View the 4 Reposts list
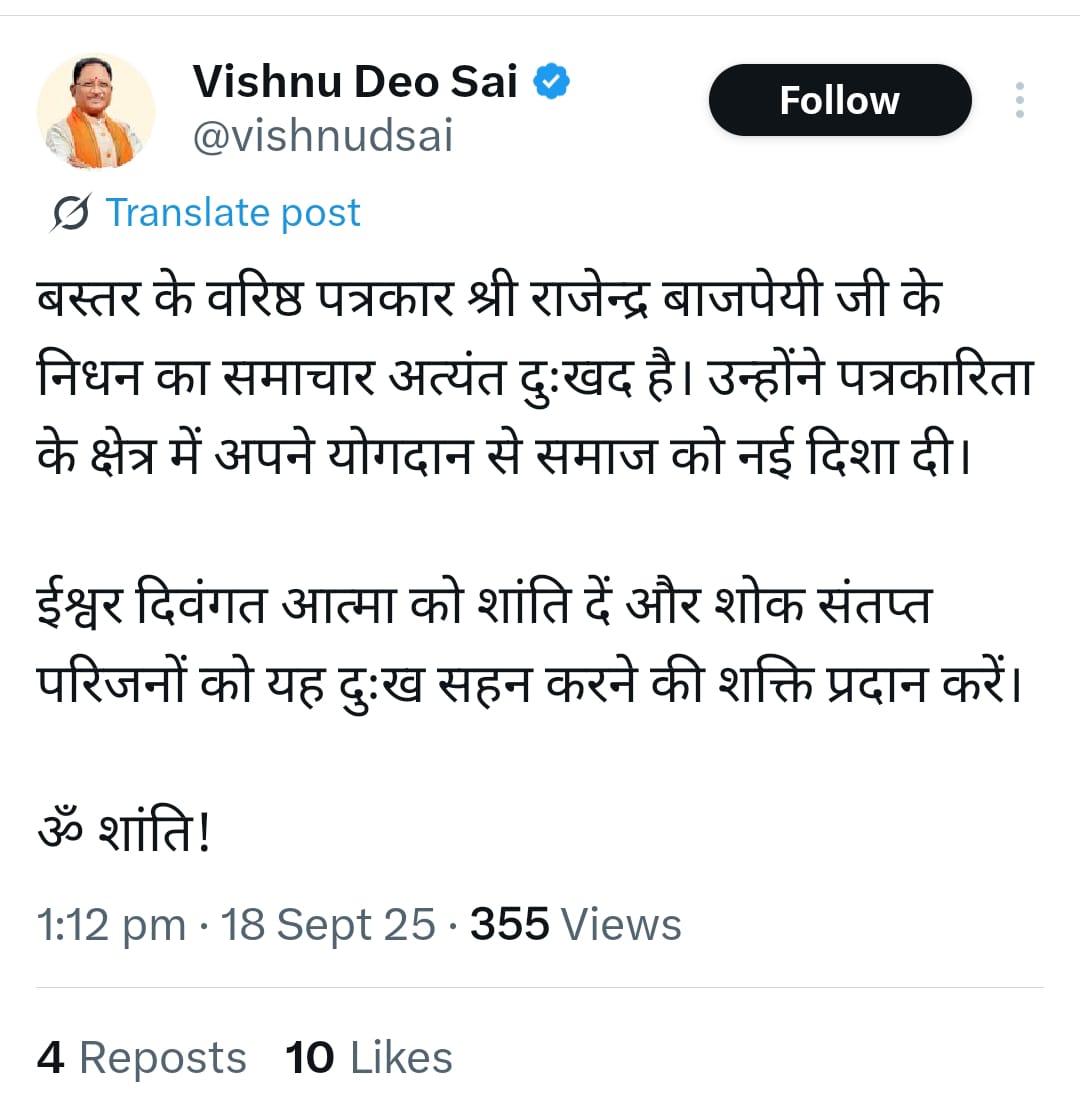1080x1109 pixels. (141, 1058)
